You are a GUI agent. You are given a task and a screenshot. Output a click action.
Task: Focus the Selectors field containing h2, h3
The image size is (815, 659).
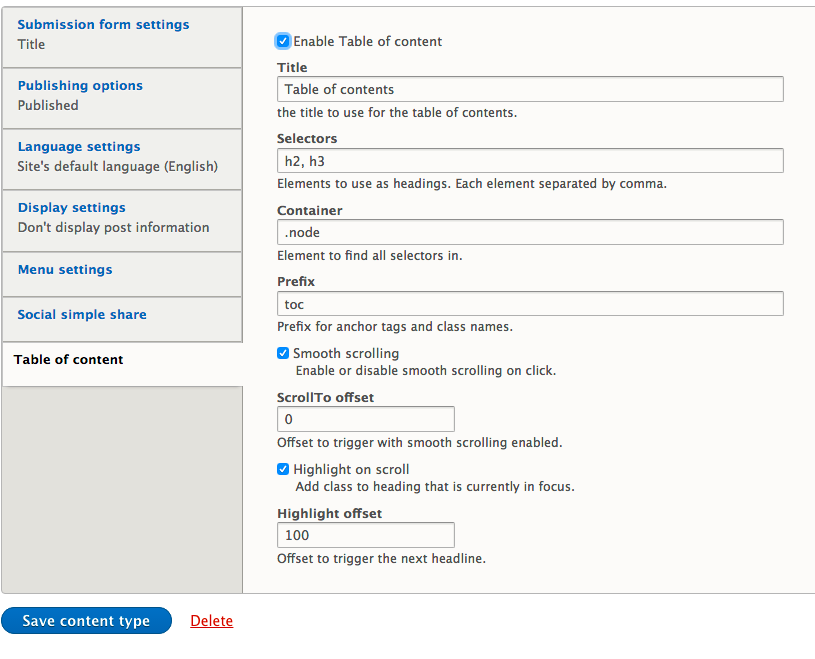530,161
